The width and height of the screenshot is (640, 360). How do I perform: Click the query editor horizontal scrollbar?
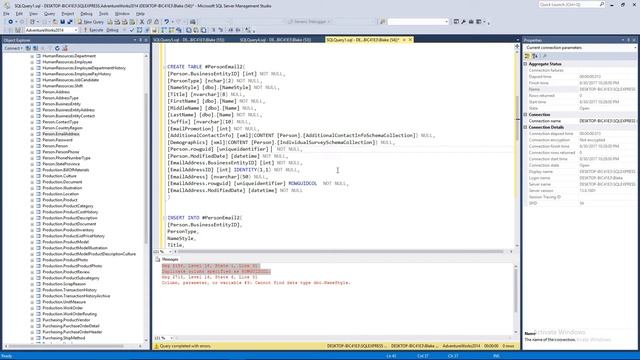point(341,251)
